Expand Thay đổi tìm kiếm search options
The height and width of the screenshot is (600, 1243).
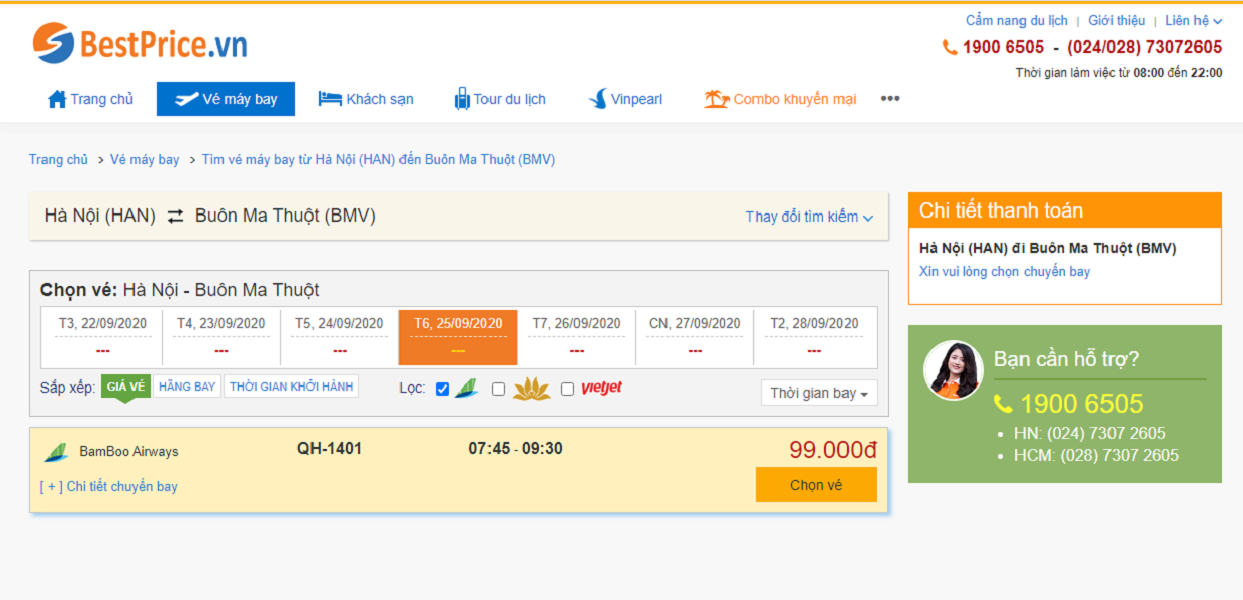809,217
